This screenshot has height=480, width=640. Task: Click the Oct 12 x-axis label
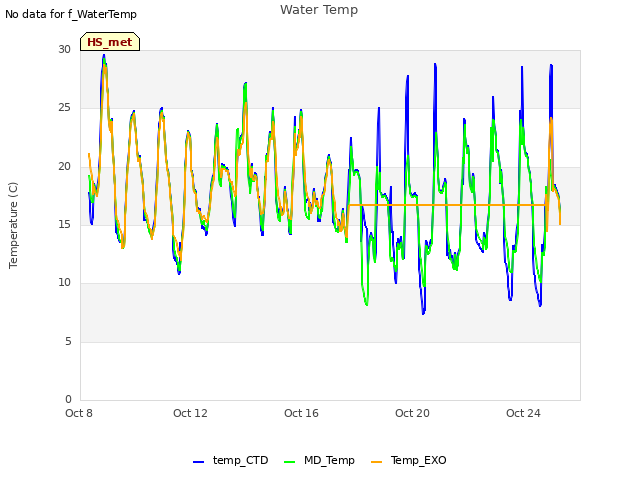[190, 413]
